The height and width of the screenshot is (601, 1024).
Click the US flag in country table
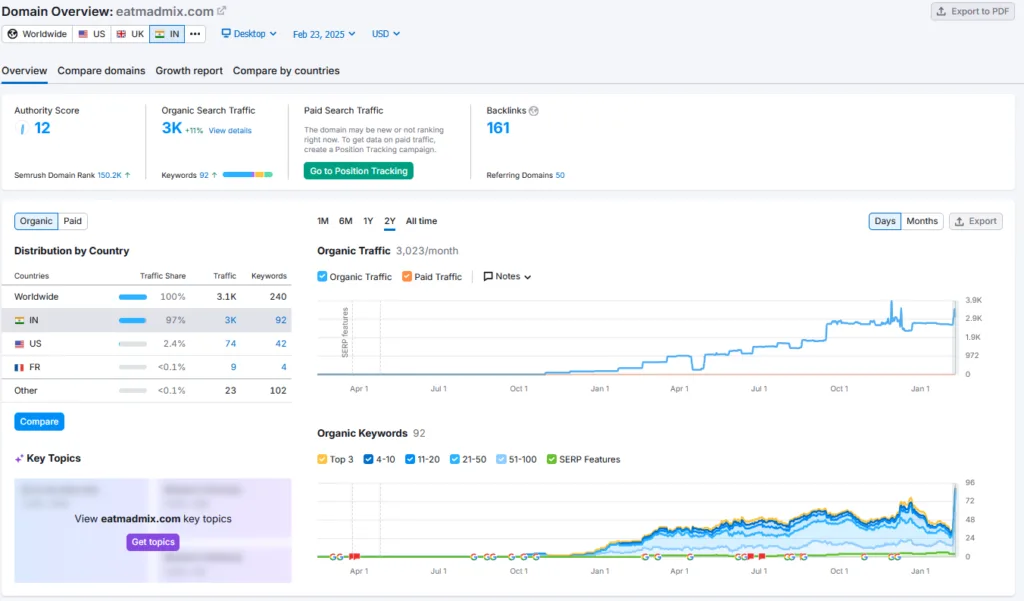coord(20,344)
